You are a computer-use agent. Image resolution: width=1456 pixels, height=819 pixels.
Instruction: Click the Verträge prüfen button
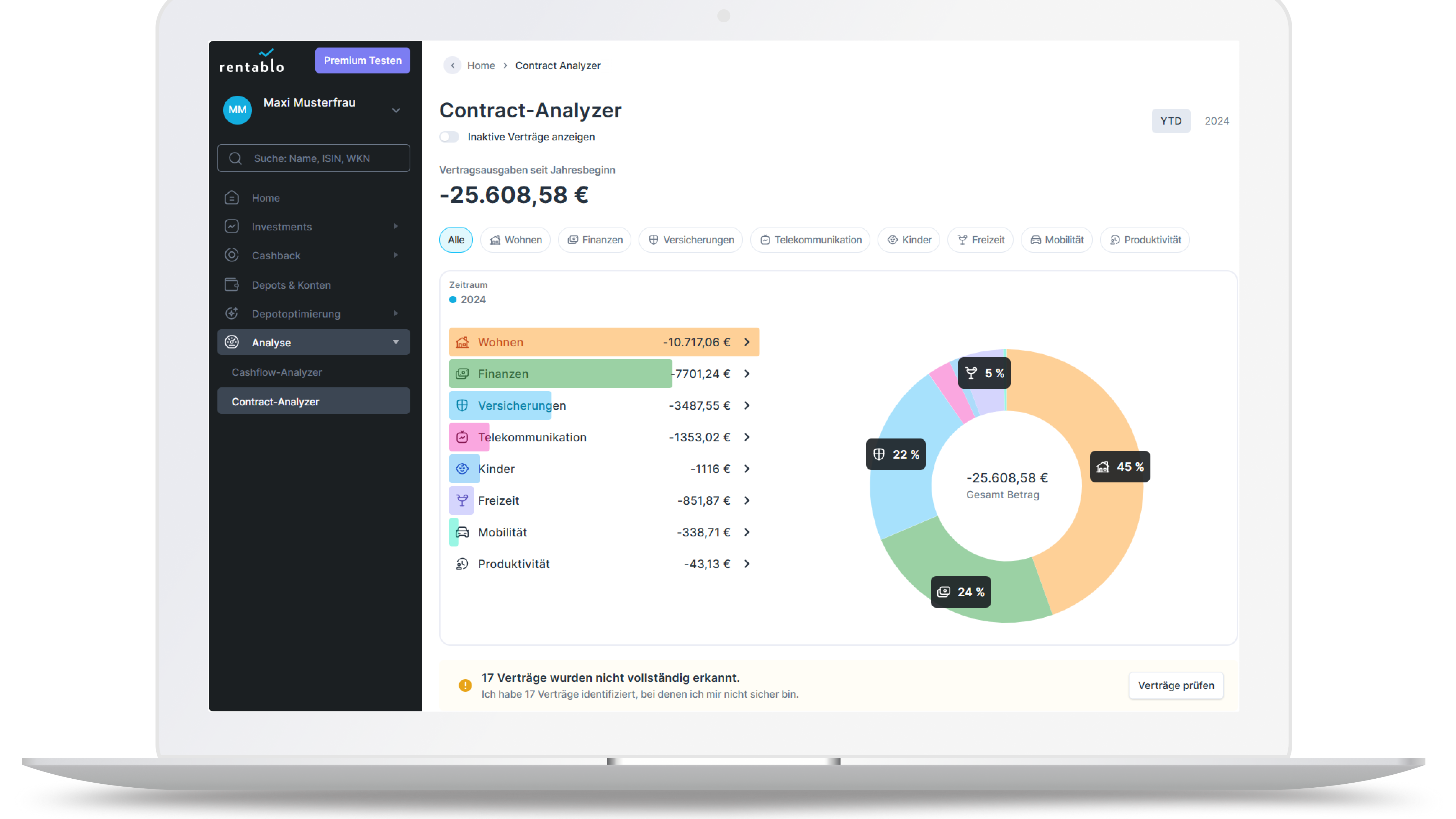pyautogui.click(x=1176, y=685)
